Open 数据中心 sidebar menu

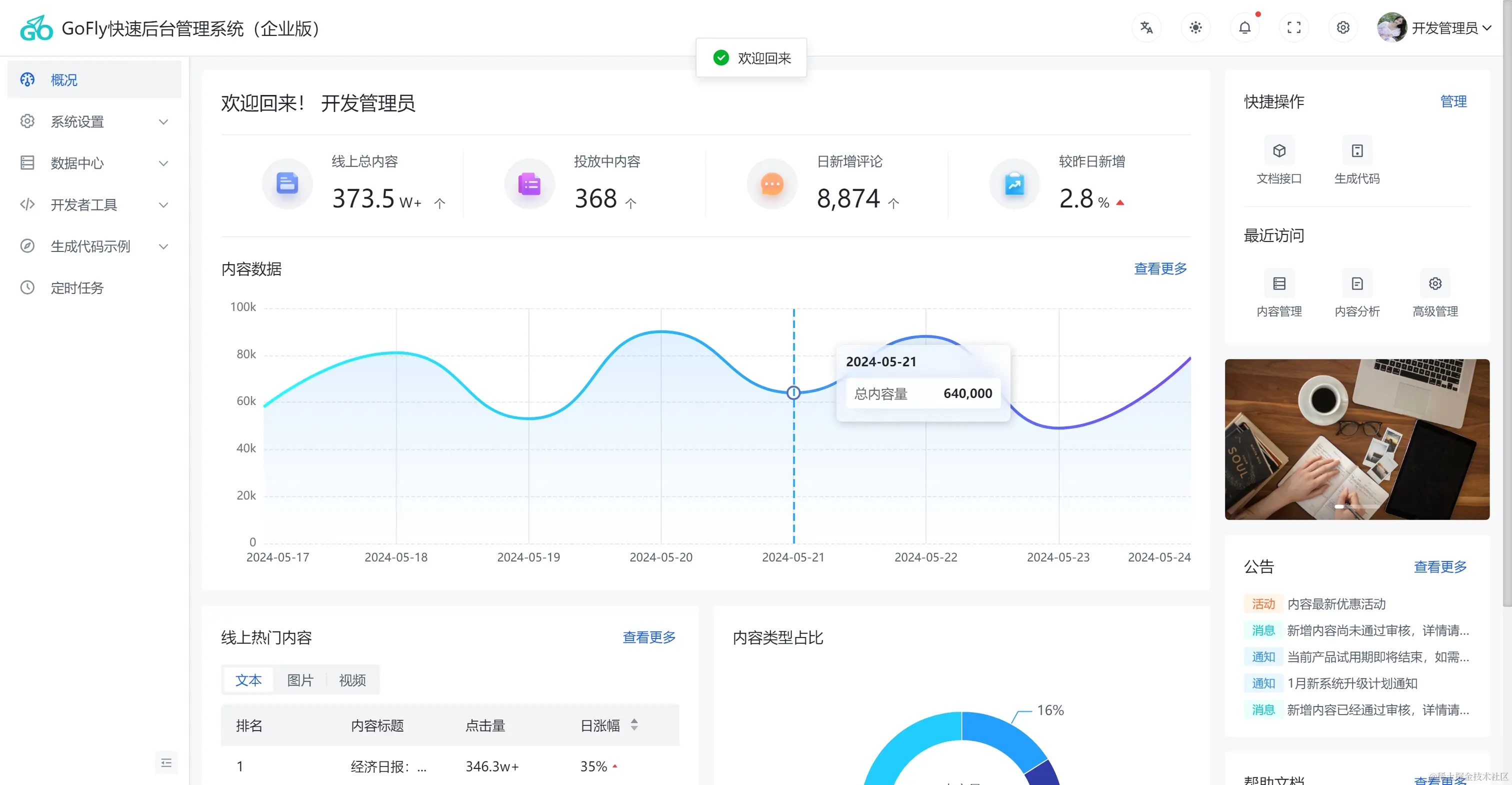point(94,163)
